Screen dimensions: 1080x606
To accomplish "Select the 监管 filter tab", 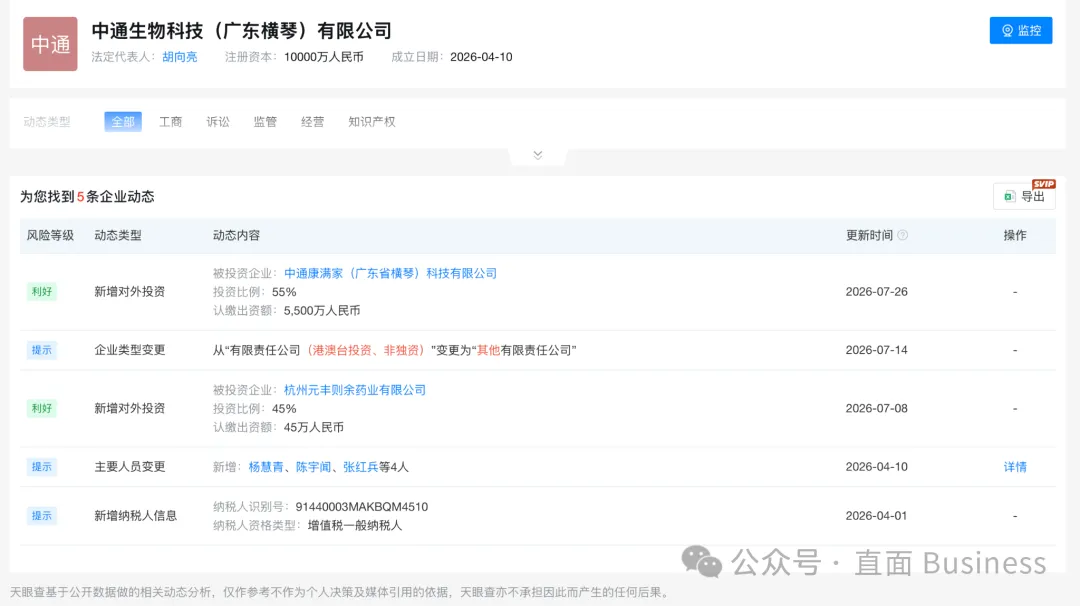I will 265,122.
